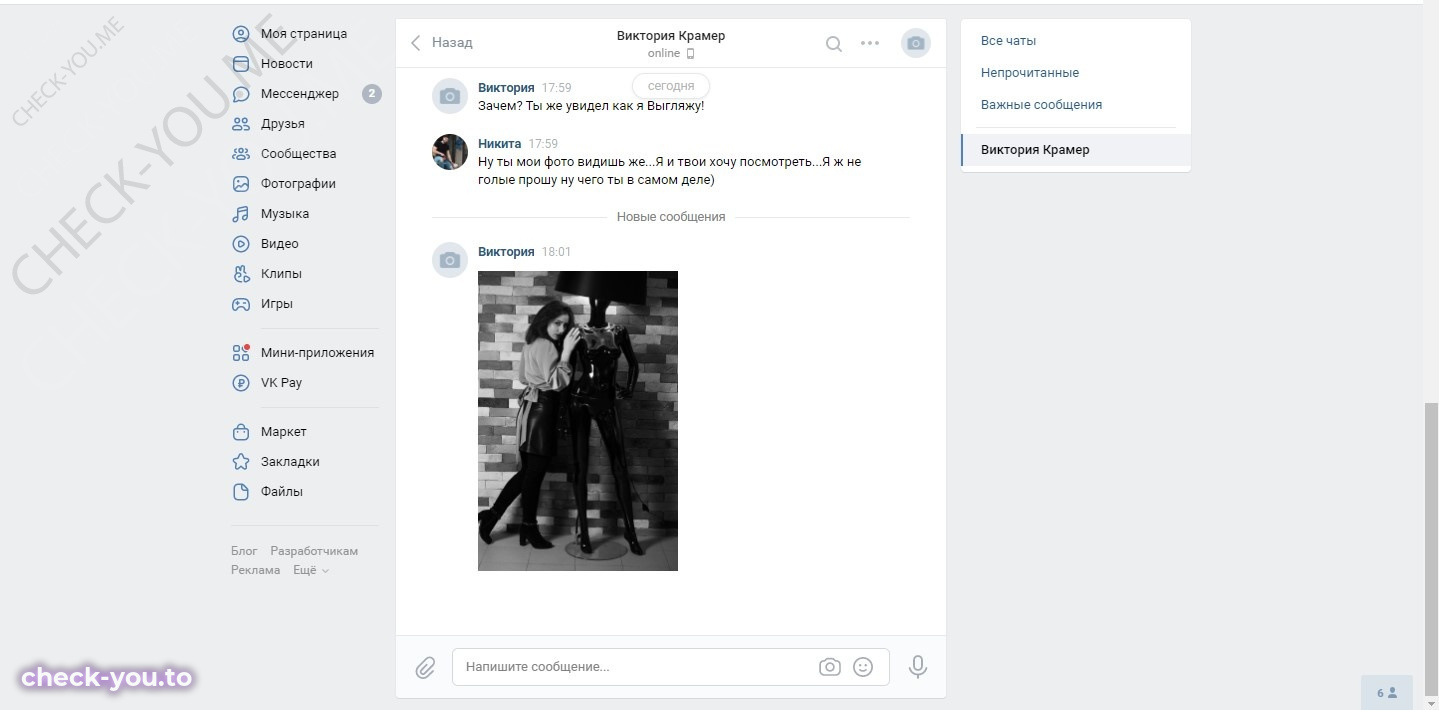Open the Маркет bag icon
1439x710 pixels.
[x=241, y=432]
